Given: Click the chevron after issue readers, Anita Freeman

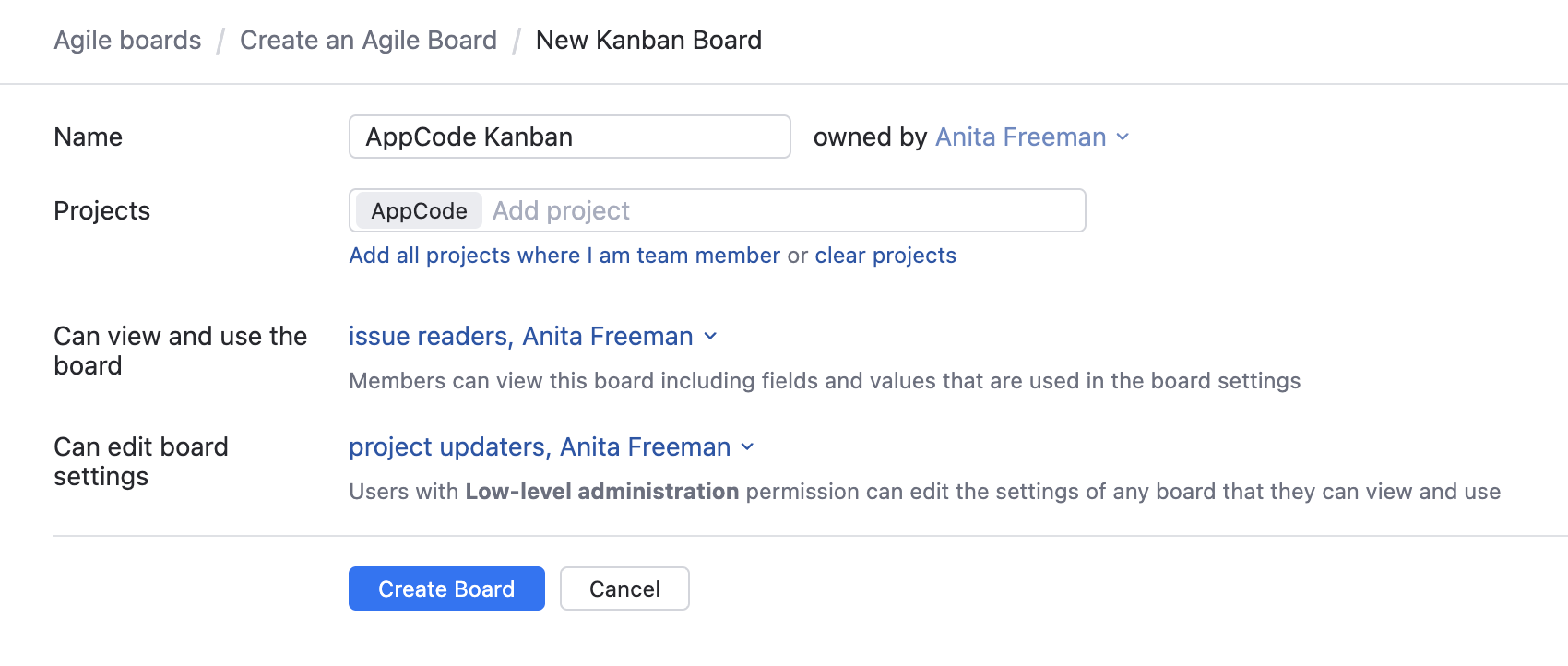Looking at the screenshot, I should pos(710,337).
